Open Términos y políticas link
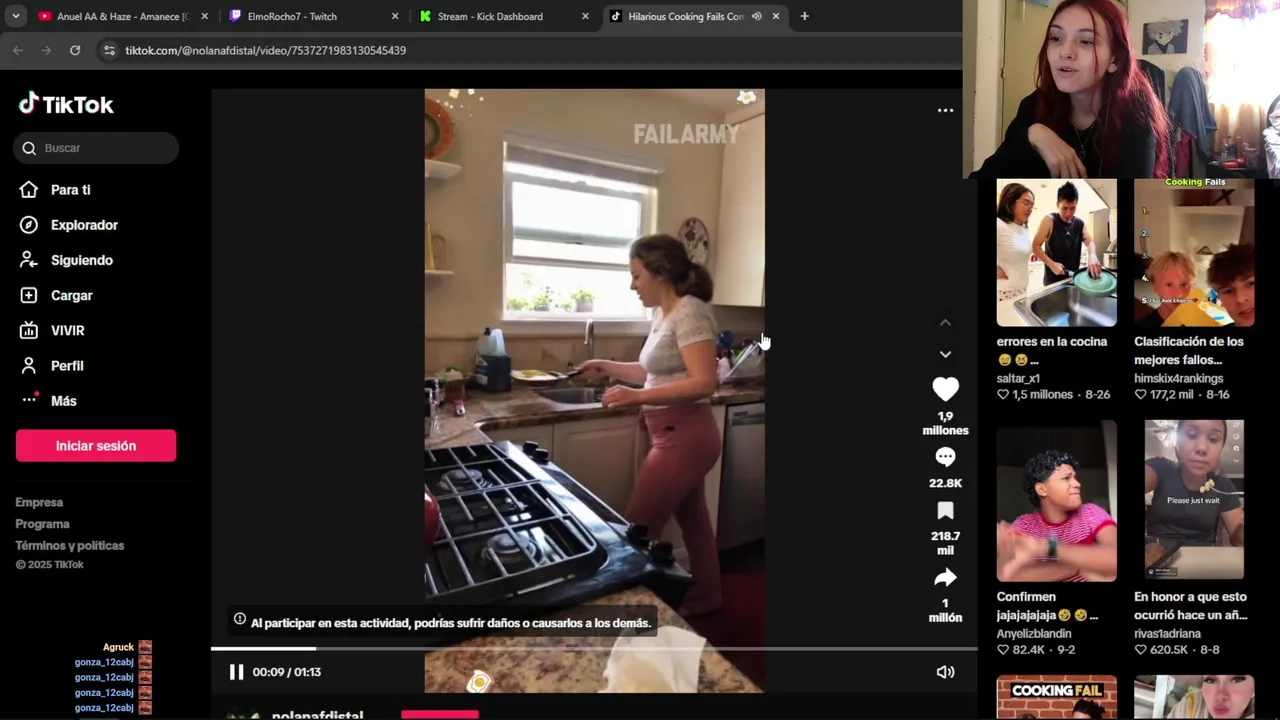 (70, 545)
